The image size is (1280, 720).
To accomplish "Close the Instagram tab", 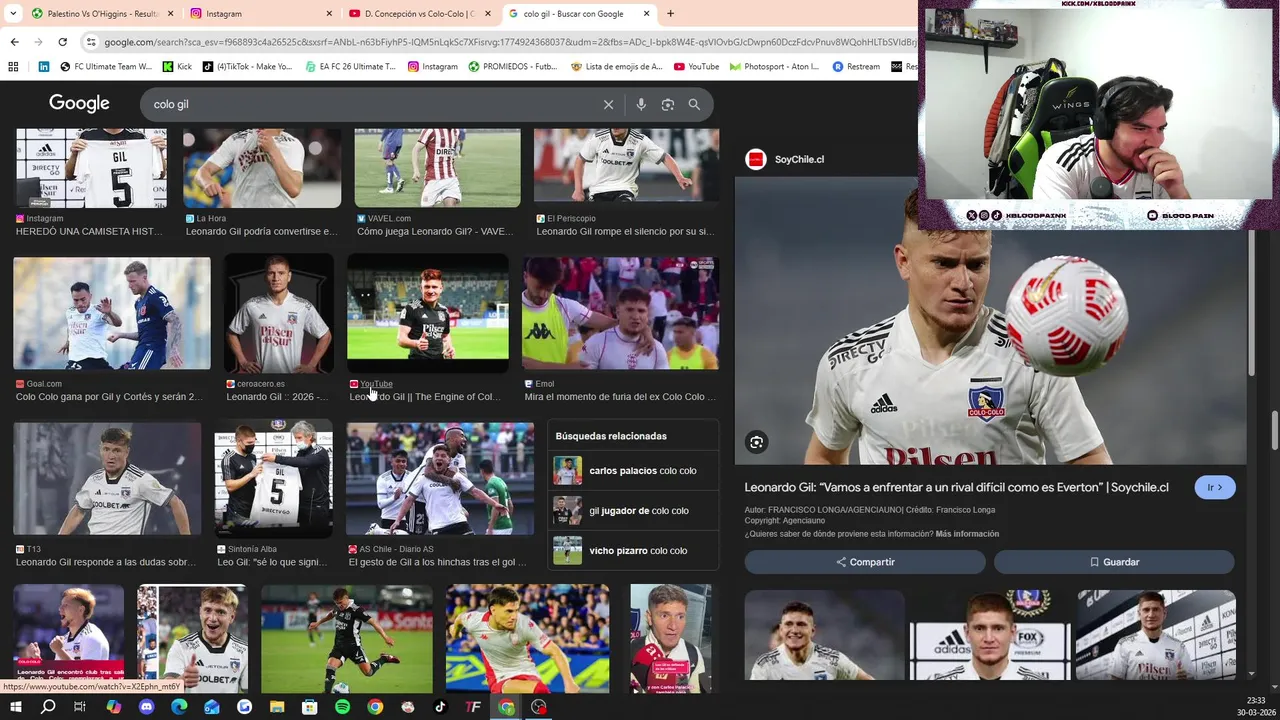I will tap(329, 14).
